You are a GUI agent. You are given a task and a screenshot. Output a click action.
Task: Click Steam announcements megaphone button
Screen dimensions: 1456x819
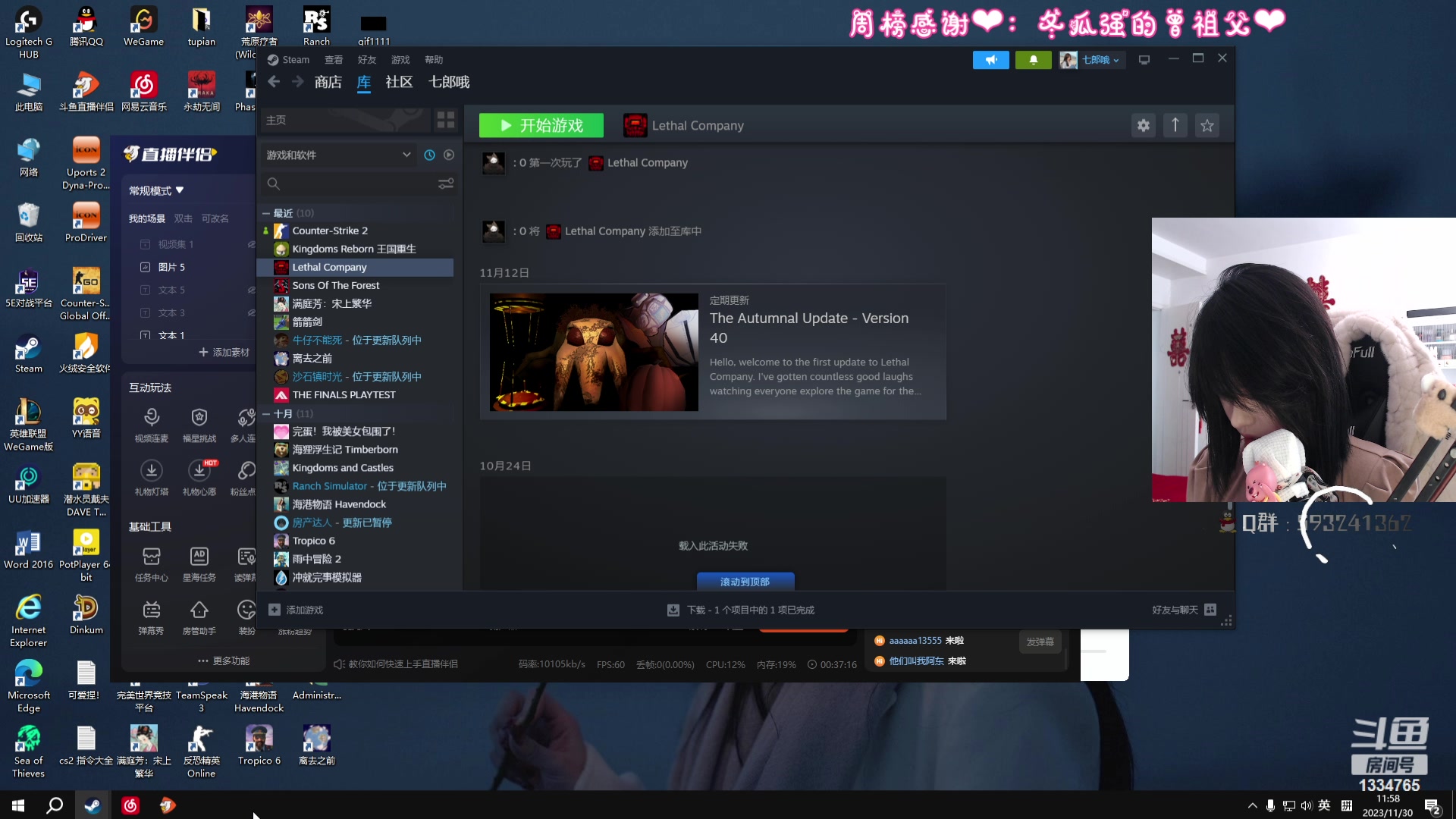pos(991,60)
